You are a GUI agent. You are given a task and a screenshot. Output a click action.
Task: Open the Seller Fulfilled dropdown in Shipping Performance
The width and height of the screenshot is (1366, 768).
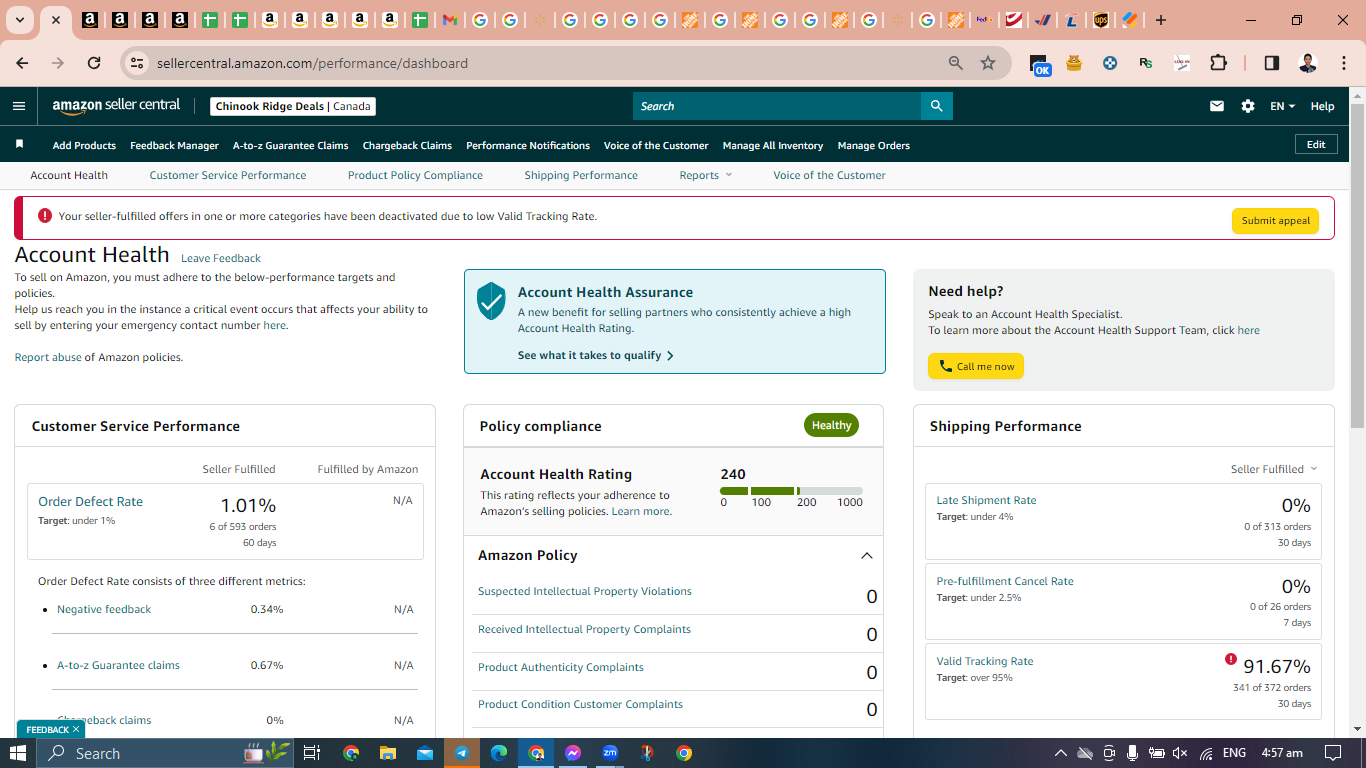point(1274,469)
